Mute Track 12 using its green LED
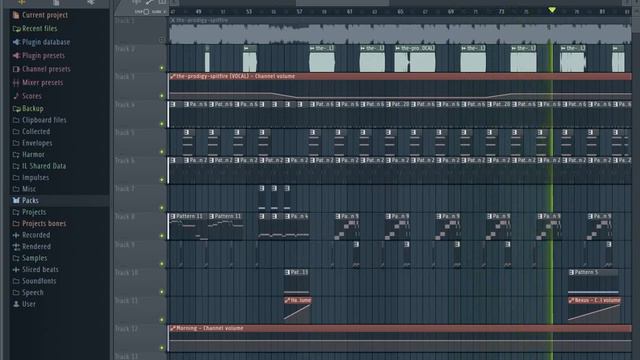The height and width of the screenshot is (360, 640). pyautogui.click(x=162, y=348)
